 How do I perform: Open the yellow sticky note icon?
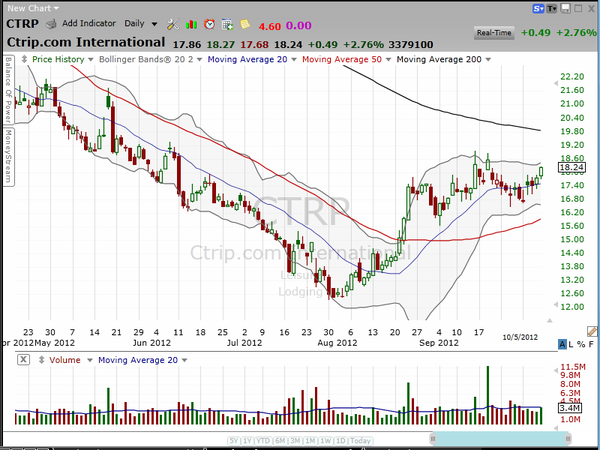tap(245, 24)
